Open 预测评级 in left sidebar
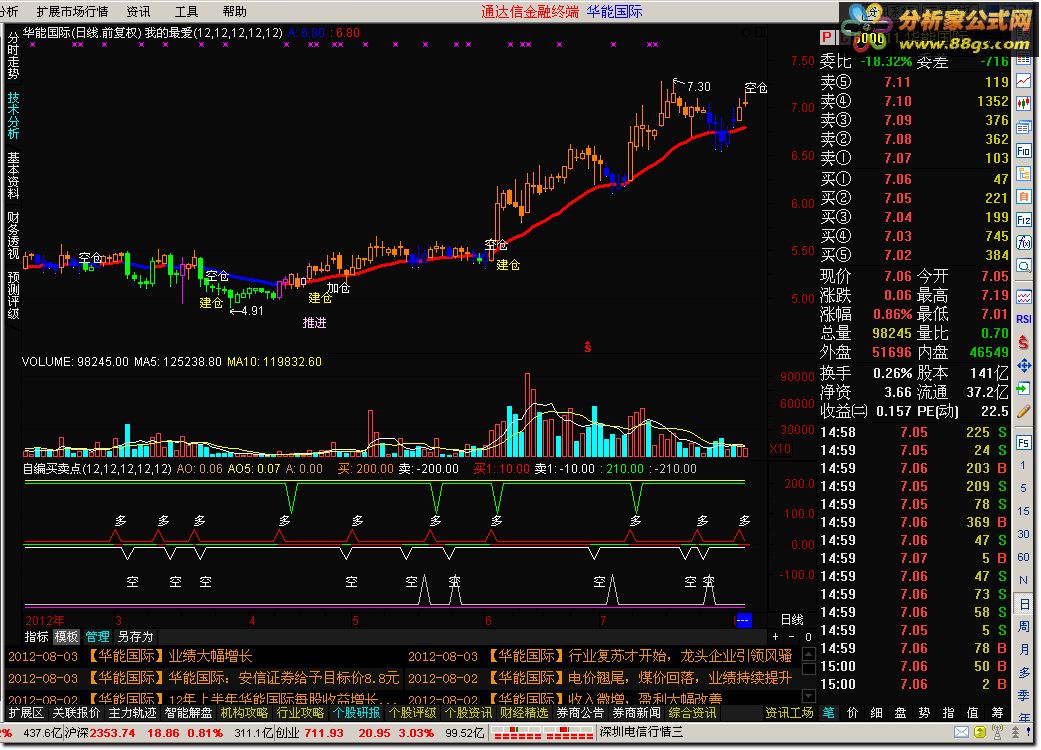The height and width of the screenshot is (750, 1041). pyautogui.click(x=13, y=295)
